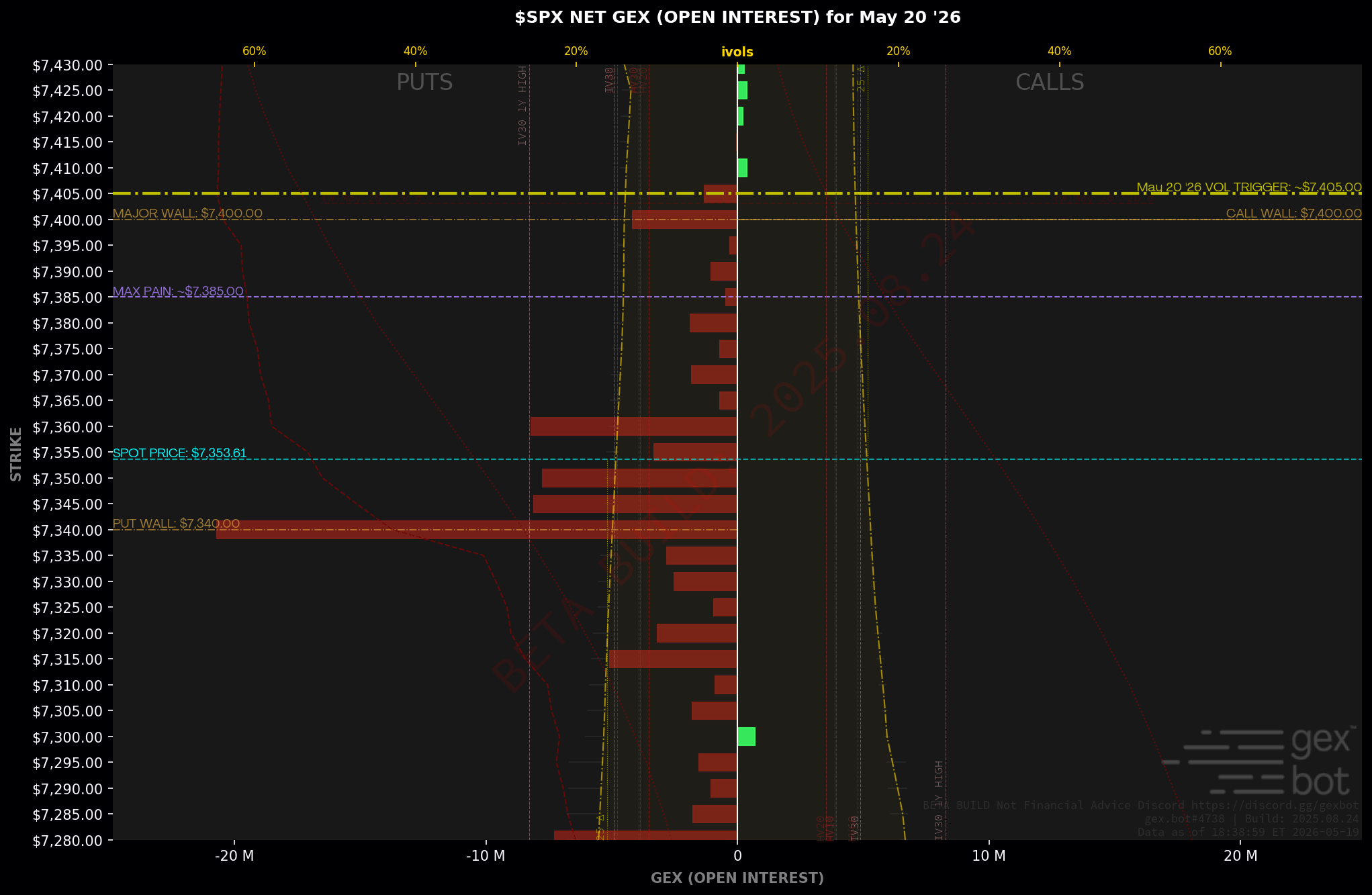Select the $7,330.00 strike label
The height and width of the screenshot is (895, 1372).
67,582
